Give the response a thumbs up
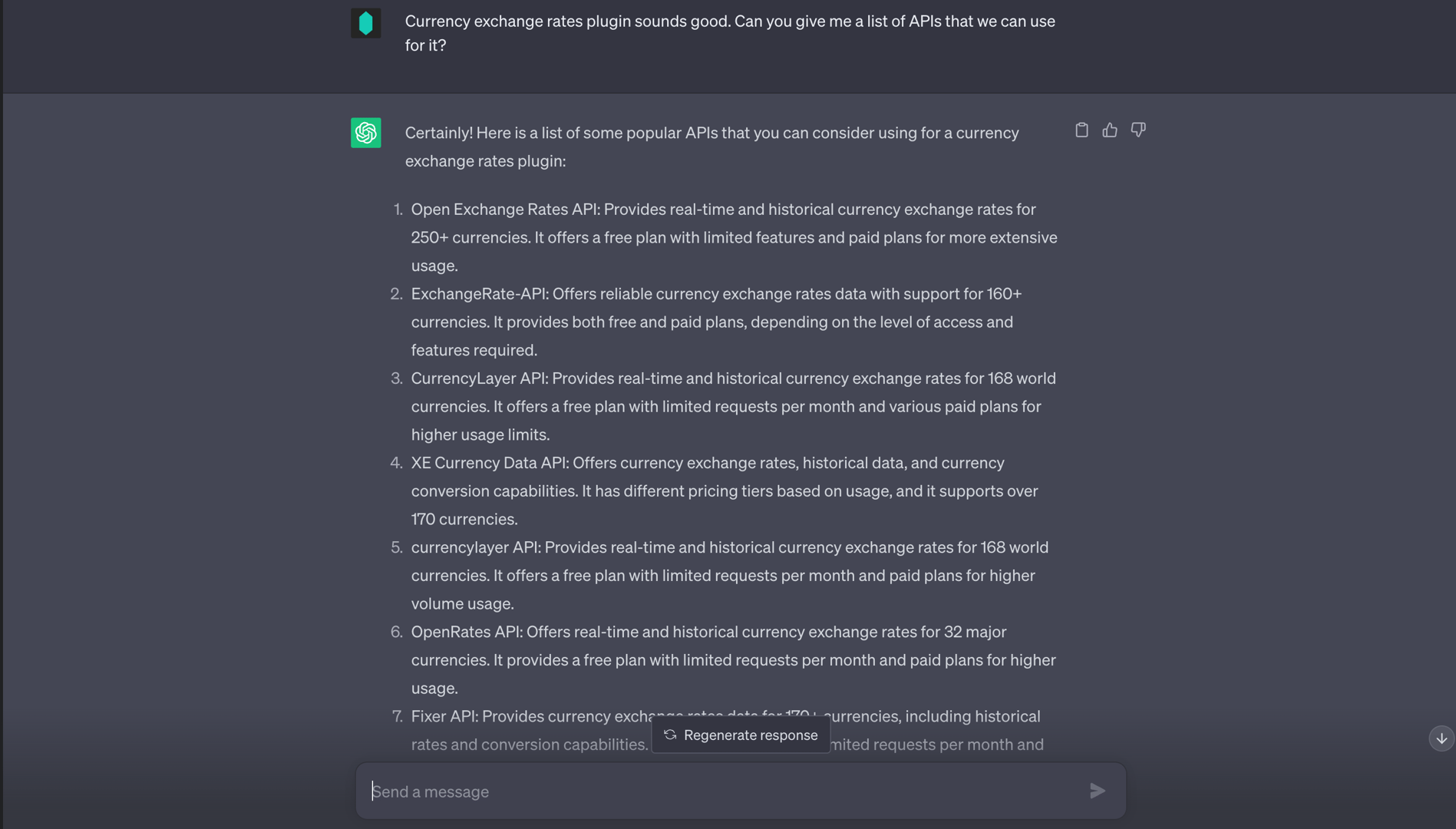 click(1110, 130)
